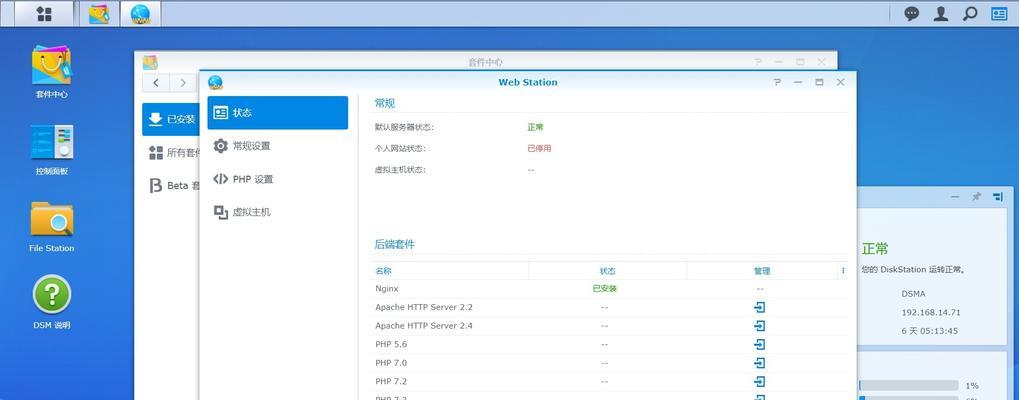Click the manage icon for PHP 7.0

click(760, 362)
